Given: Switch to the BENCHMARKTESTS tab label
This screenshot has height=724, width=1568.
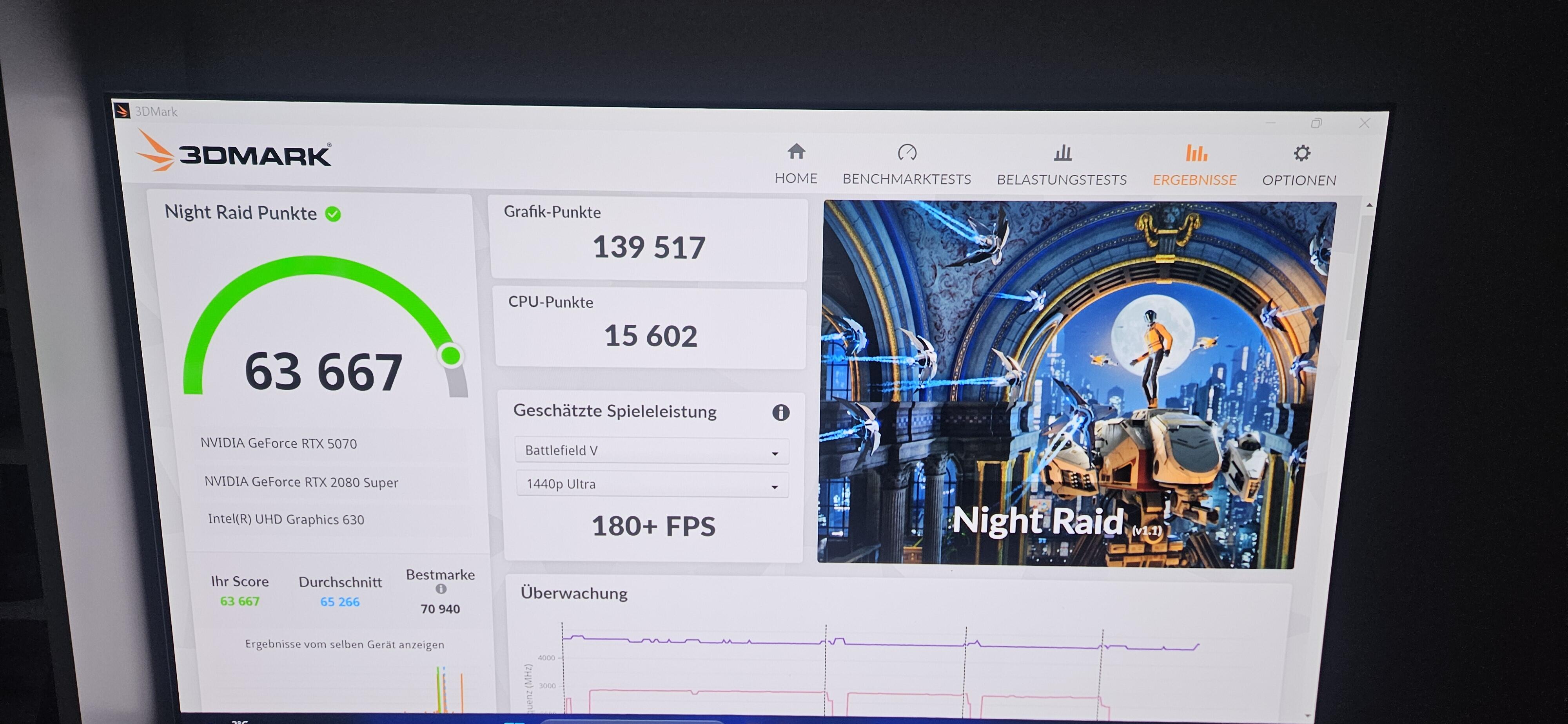Looking at the screenshot, I should tap(906, 179).
